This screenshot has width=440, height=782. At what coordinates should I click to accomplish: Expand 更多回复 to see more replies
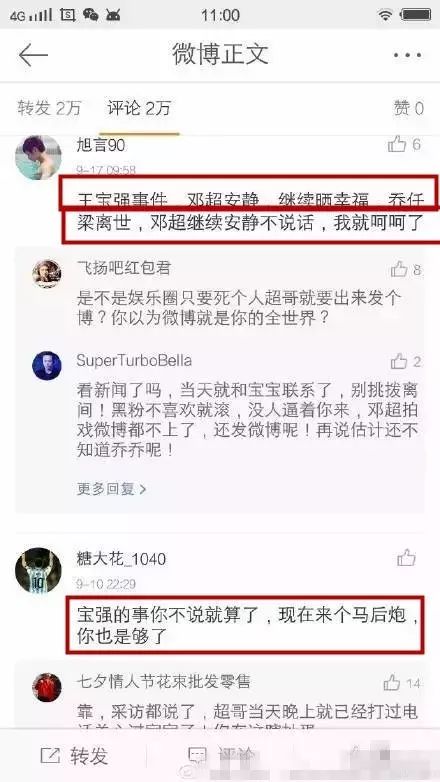point(112,489)
